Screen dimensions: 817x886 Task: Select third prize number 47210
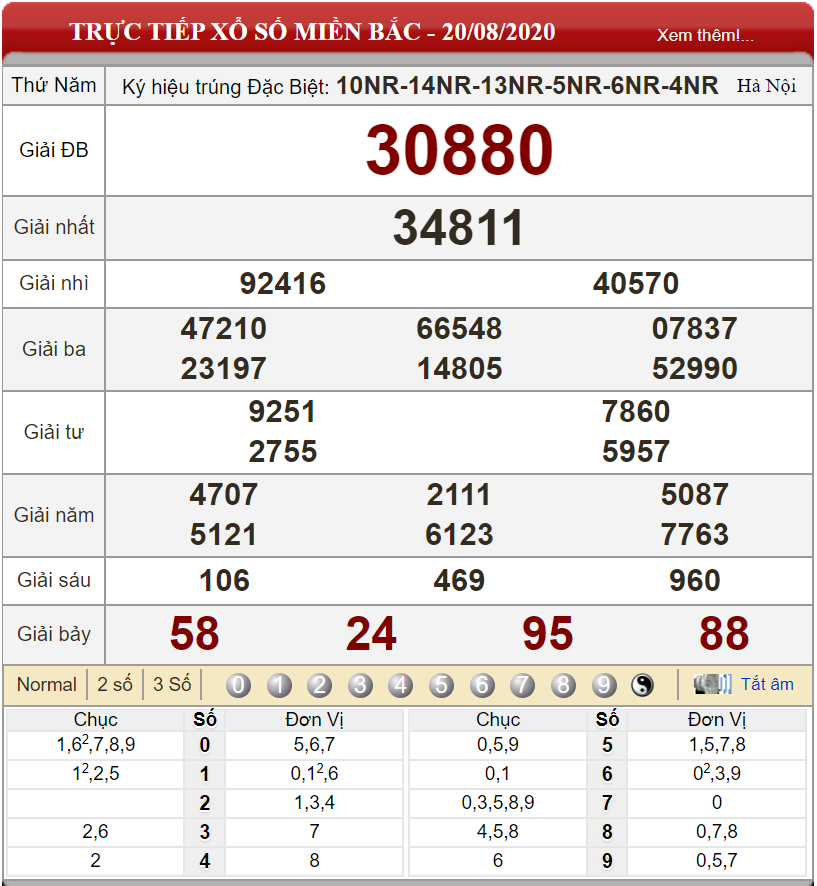click(224, 328)
